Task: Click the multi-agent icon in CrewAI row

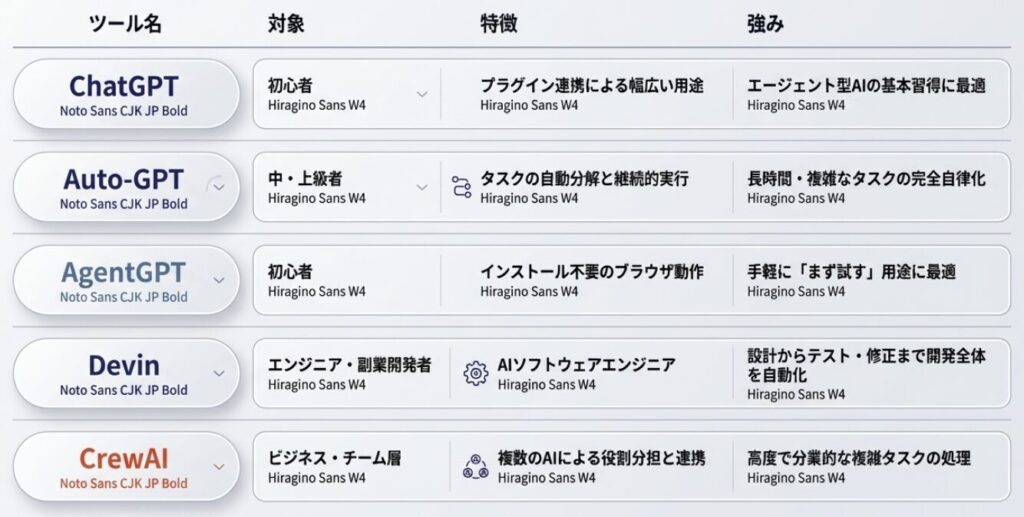Action: coord(475,466)
